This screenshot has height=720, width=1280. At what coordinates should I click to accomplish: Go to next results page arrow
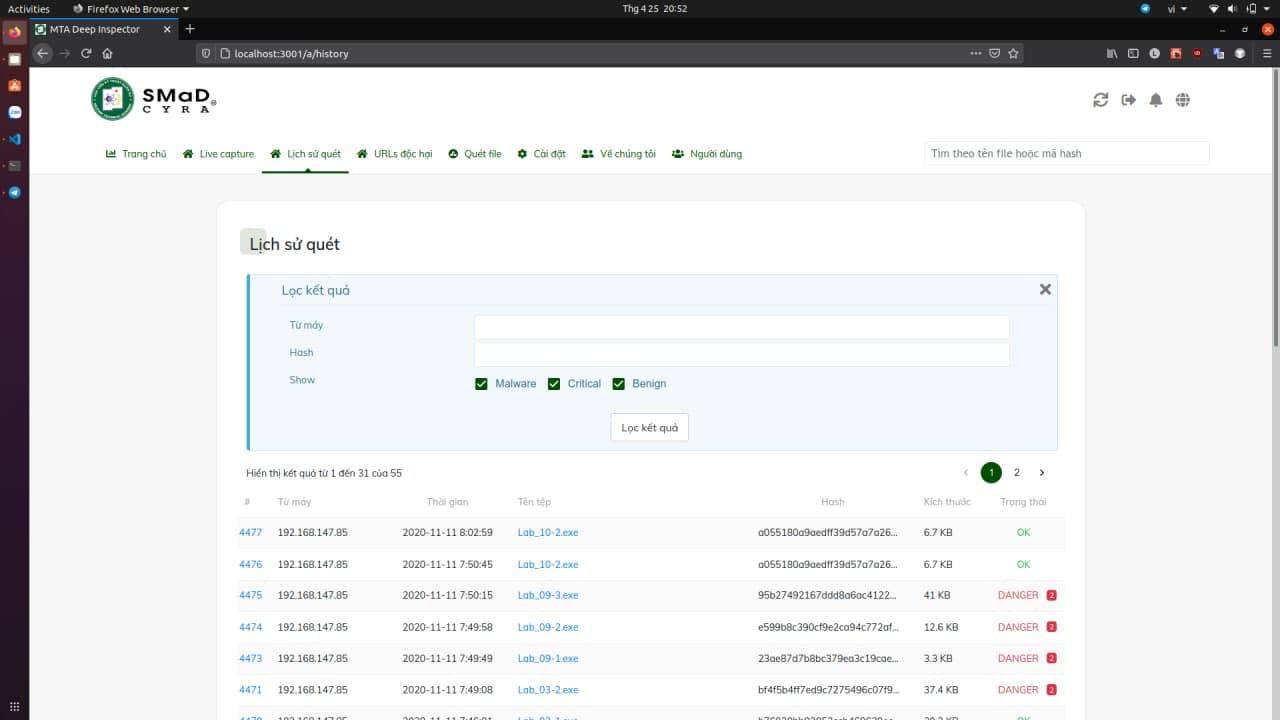coord(1041,473)
